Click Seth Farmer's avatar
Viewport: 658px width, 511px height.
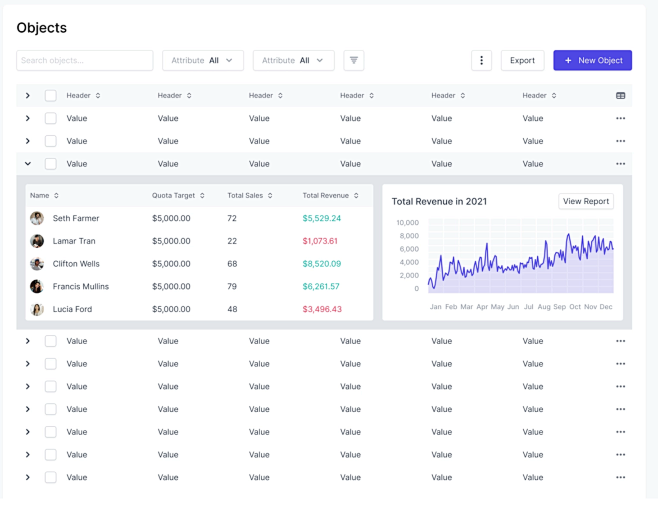tap(37, 218)
